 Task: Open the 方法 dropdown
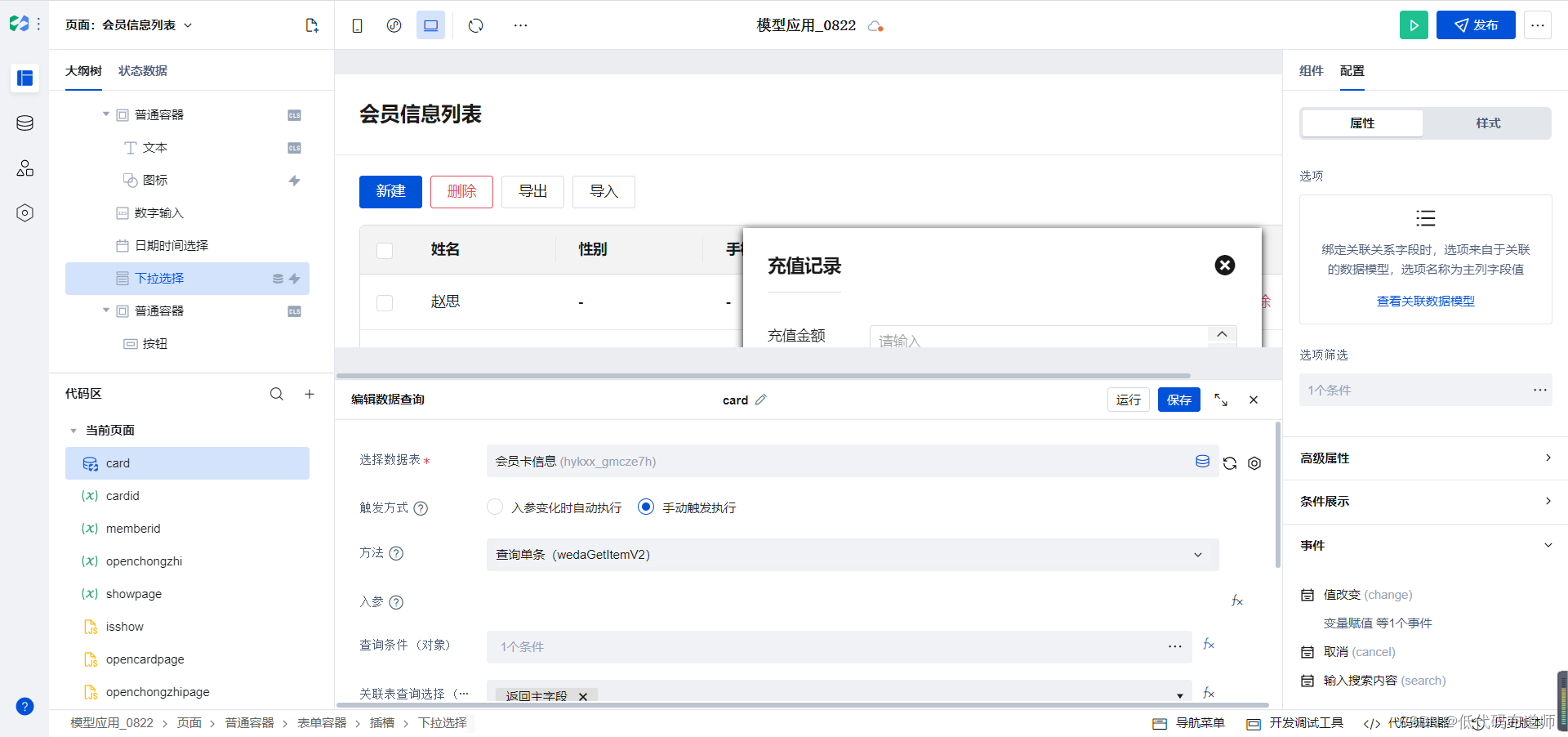click(x=853, y=555)
